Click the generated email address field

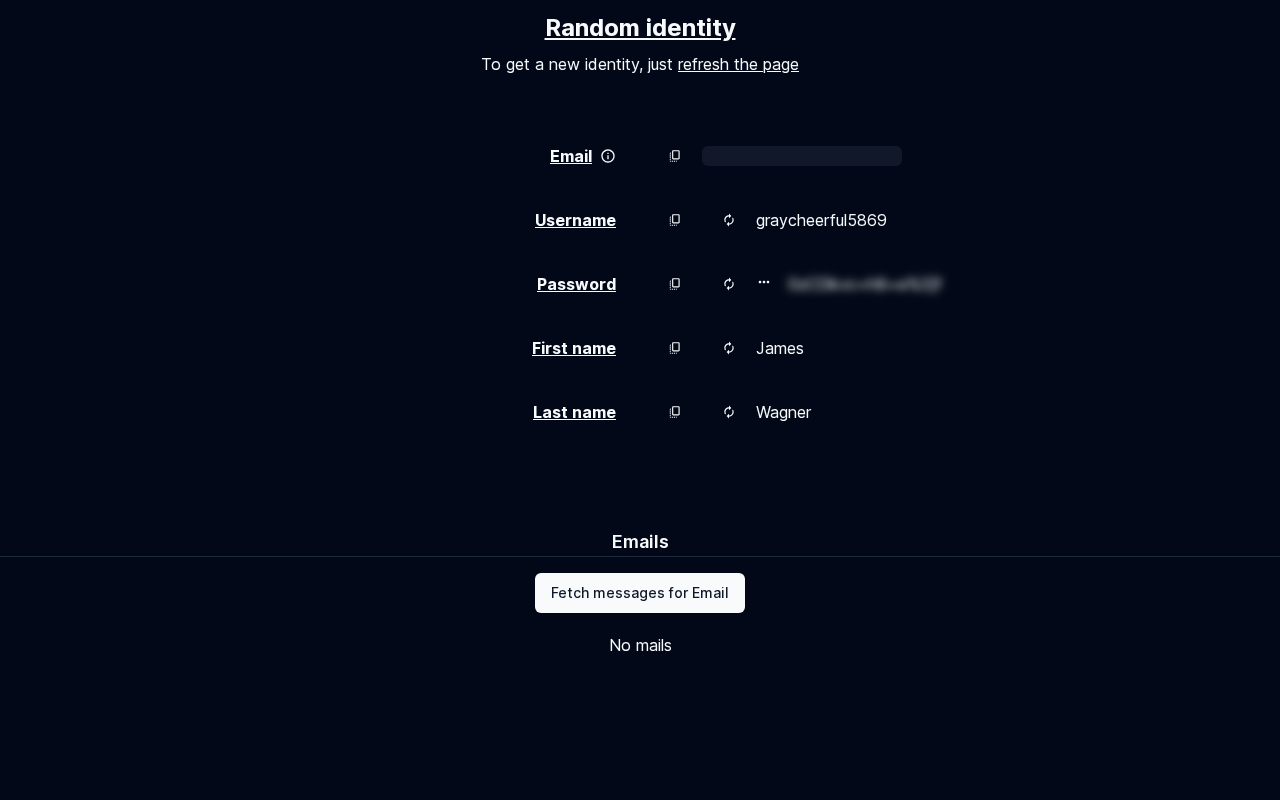tap(802, 156)
